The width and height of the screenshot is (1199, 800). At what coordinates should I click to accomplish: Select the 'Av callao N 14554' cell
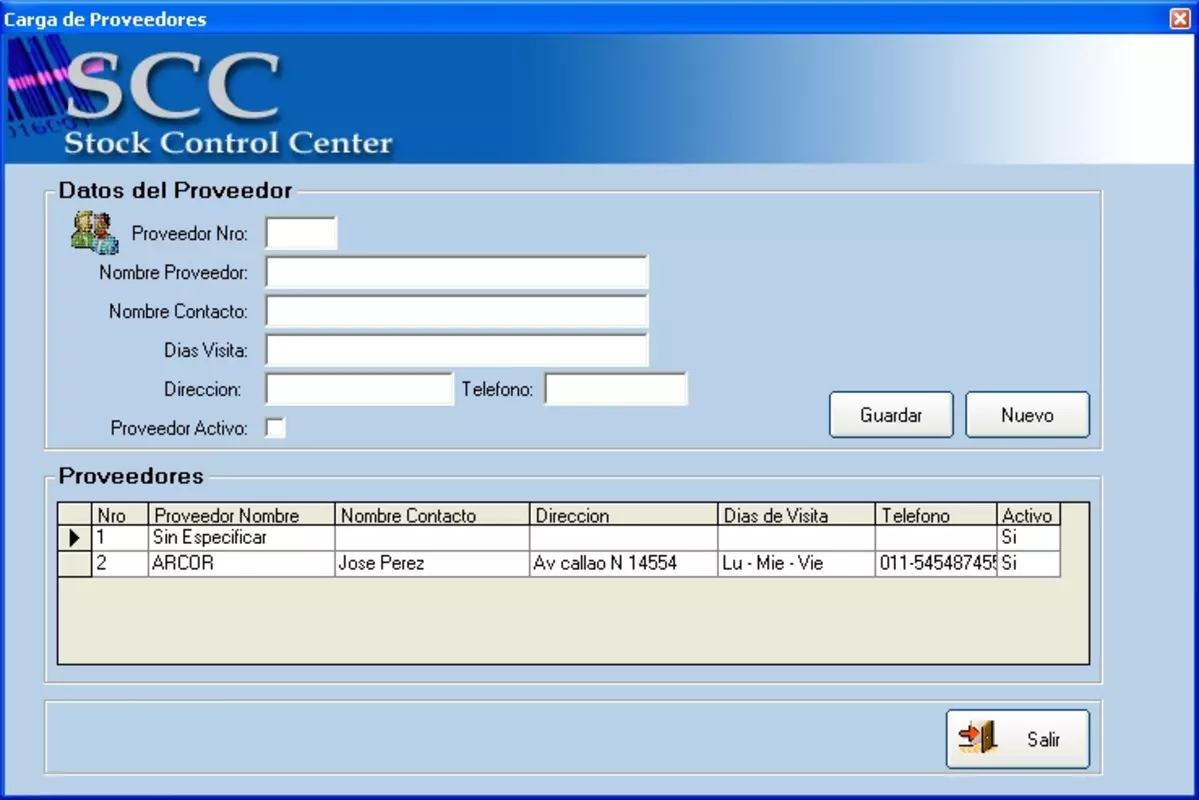(624, 563)
